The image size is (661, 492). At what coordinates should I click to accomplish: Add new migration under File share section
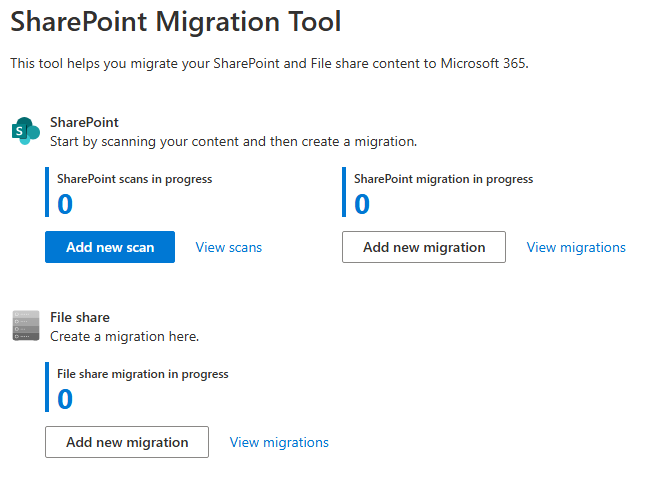coord(127,442)
